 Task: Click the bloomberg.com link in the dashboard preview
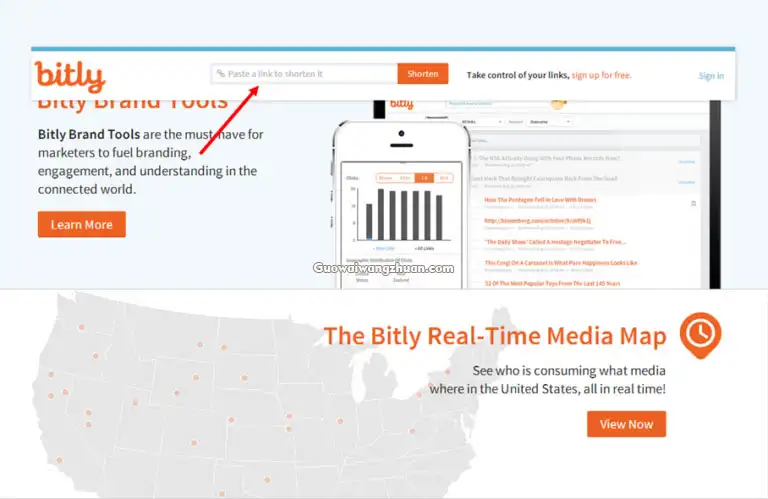pos(537,221)
